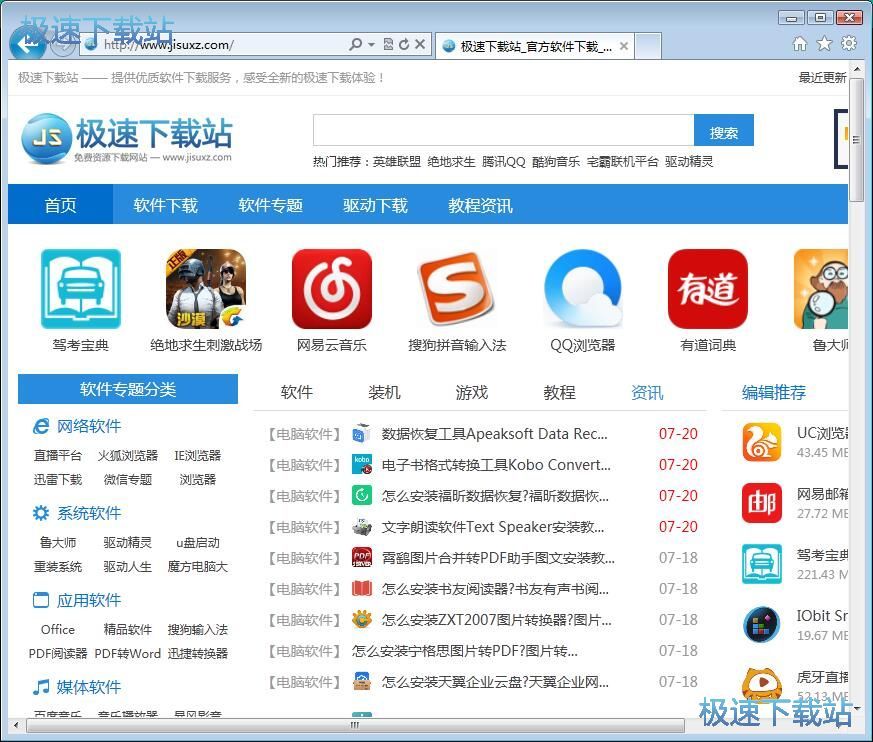Viewport: 873px width, 742px height.
Task: Click the 绝地求生 hot recommendation link
Action: pyautogui.click(x=451, y=161)
